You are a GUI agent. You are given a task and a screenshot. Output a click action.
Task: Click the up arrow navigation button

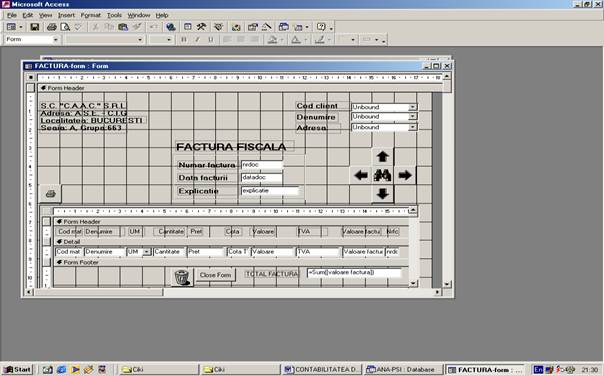[x=383, y=157]
